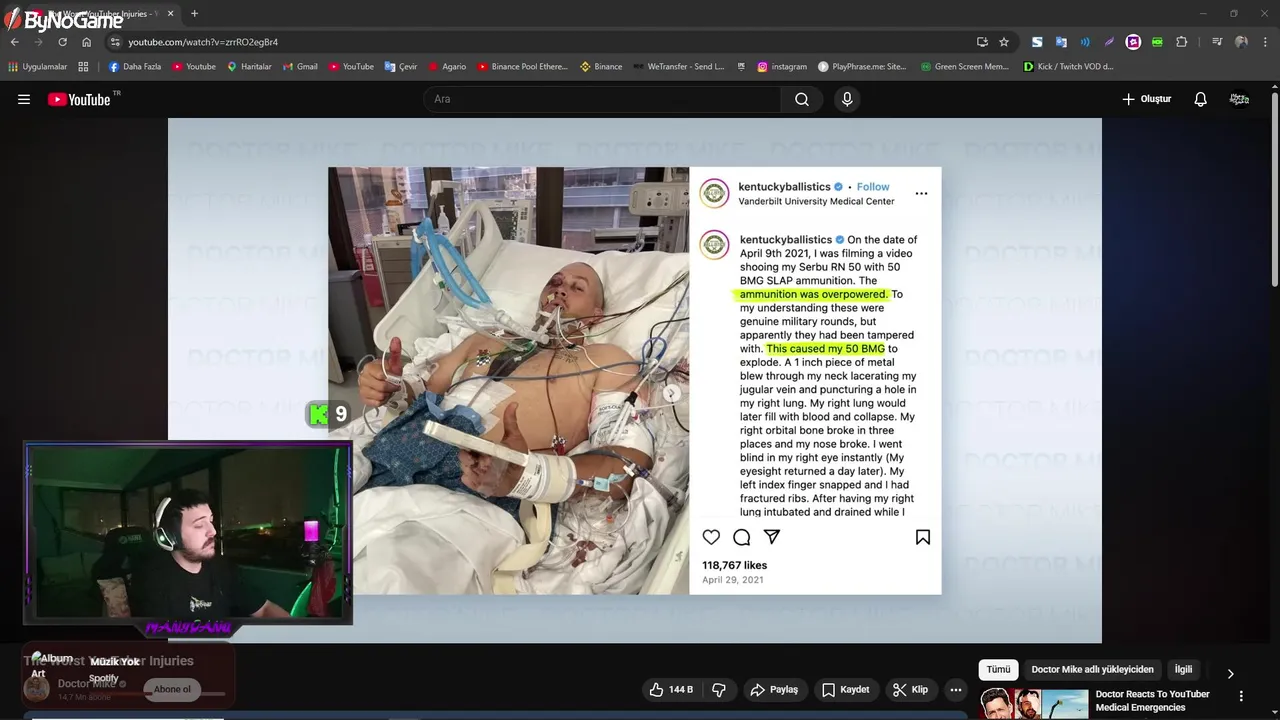Open the Chrome extensions puzzle icon
The height and width of the screenshot is (720, 1280).
click(x=1182, y=42)
